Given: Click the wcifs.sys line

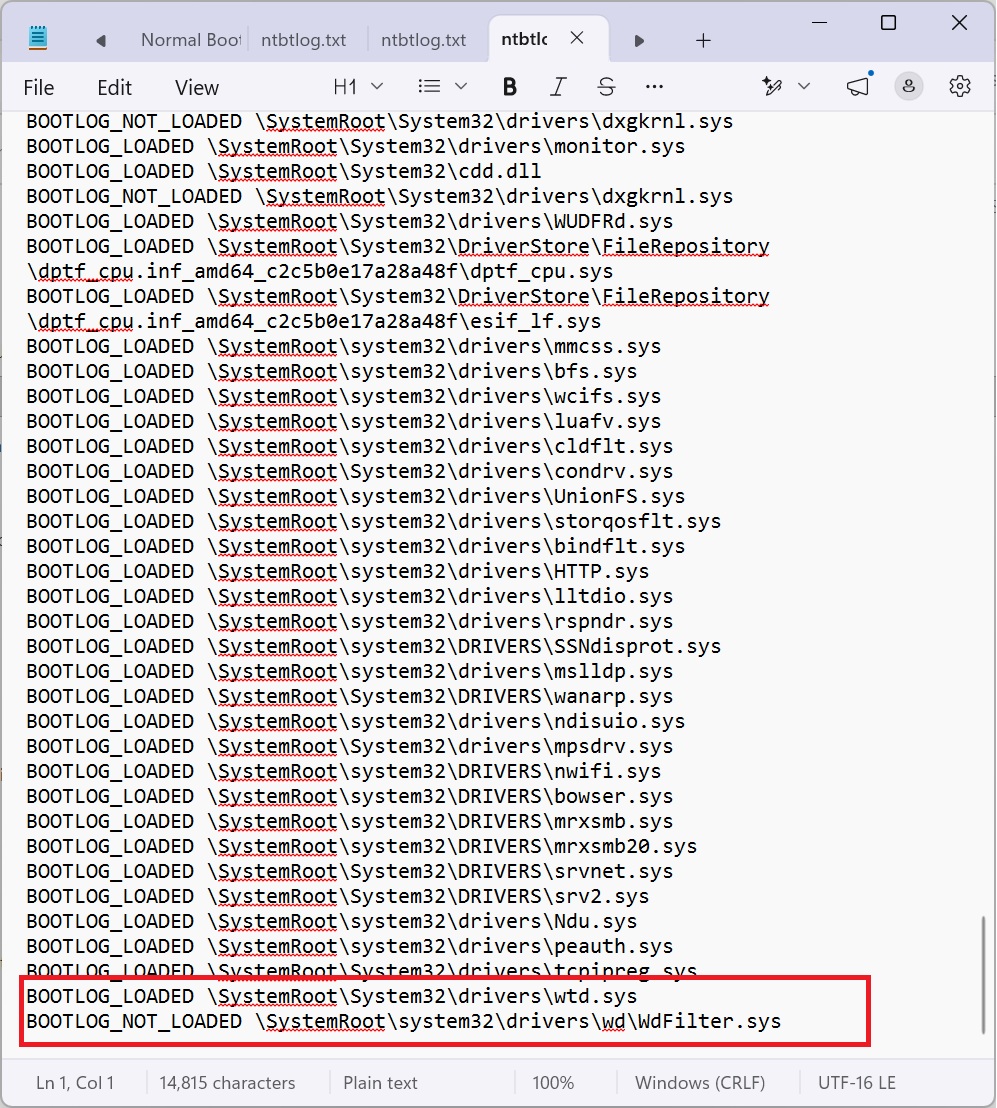Looking at the screenshot, I should point(343,396).
